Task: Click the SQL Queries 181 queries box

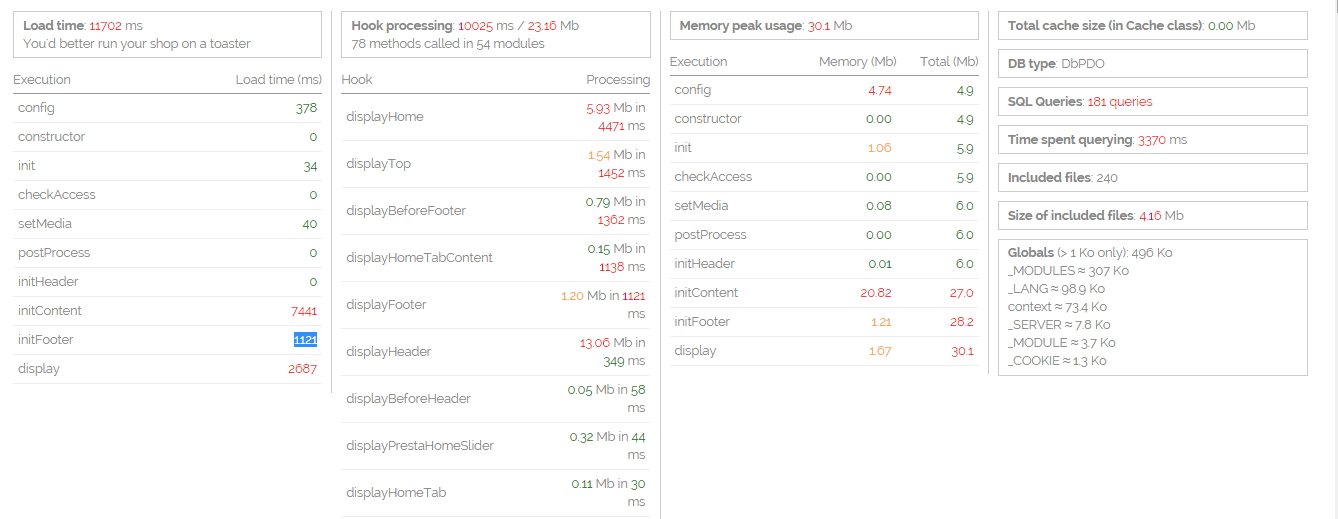Action: (x=1152, y=102)
